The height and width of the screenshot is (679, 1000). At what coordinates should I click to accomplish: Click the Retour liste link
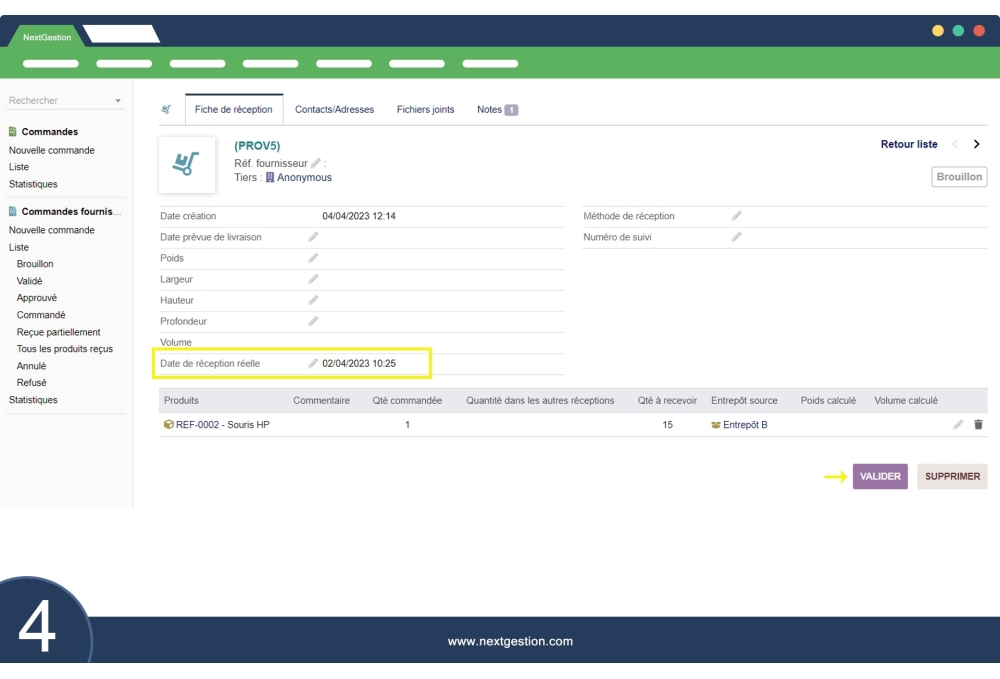(908, 144)
